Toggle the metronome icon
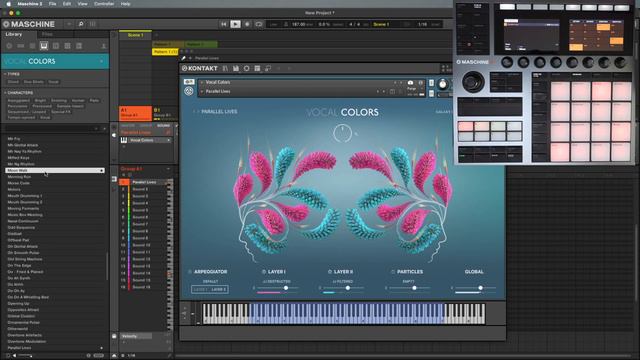The width and height of the screenshot is (640, 360). pos(286,24)
